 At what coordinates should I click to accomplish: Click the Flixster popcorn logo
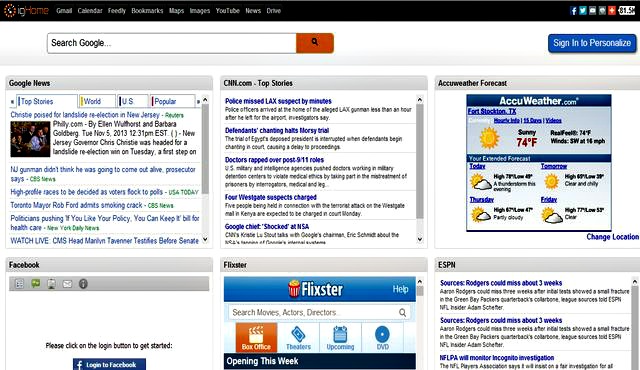pos(294,289)
